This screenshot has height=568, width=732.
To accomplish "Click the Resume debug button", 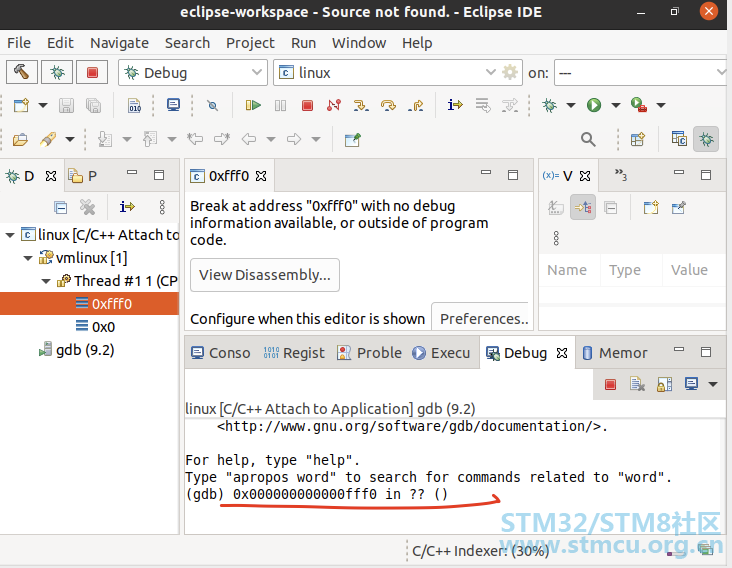I will (x=253, y=105).
